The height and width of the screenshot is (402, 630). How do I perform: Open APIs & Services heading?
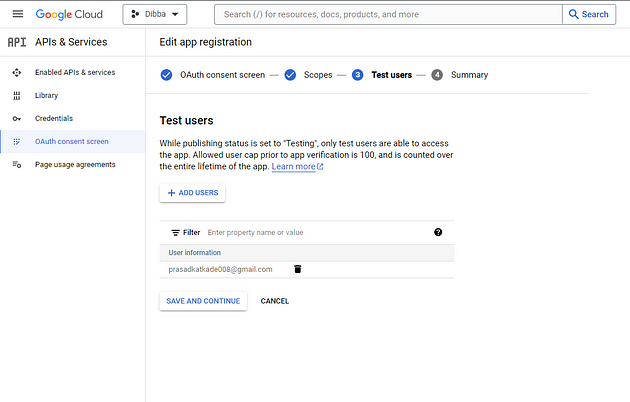click(71, 42)
